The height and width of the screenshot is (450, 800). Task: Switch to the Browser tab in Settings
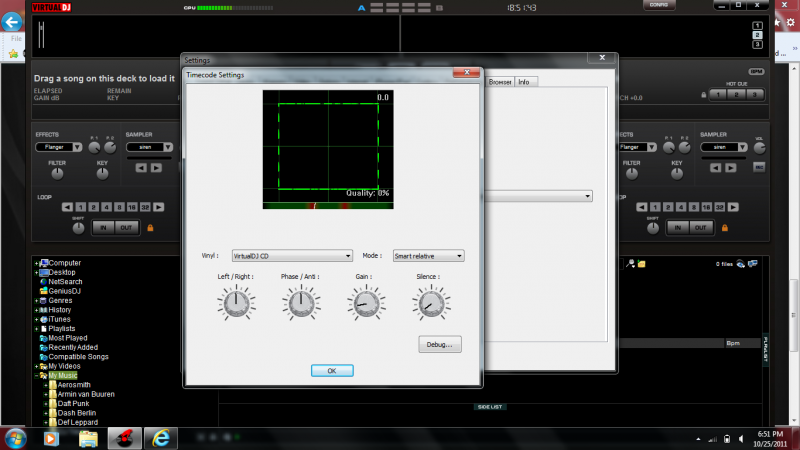(500, 81)
